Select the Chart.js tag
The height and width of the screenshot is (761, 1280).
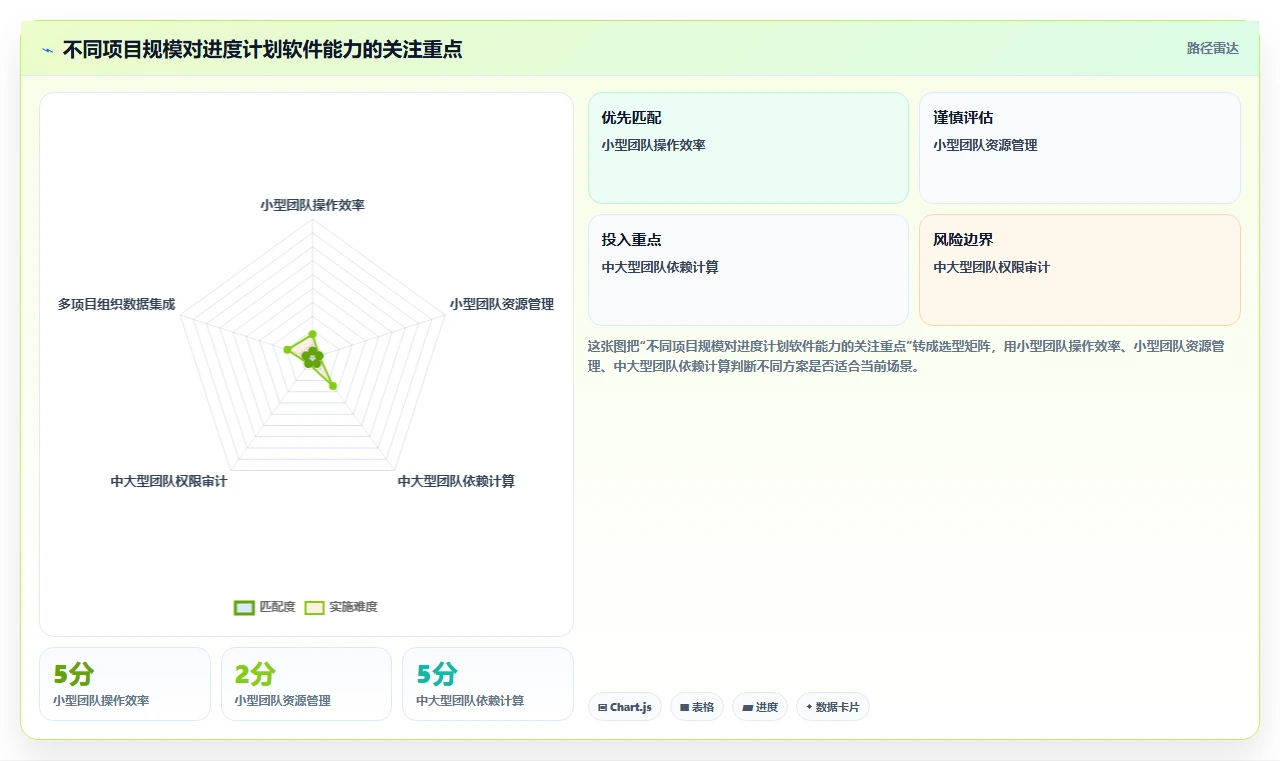click(625, 707)
